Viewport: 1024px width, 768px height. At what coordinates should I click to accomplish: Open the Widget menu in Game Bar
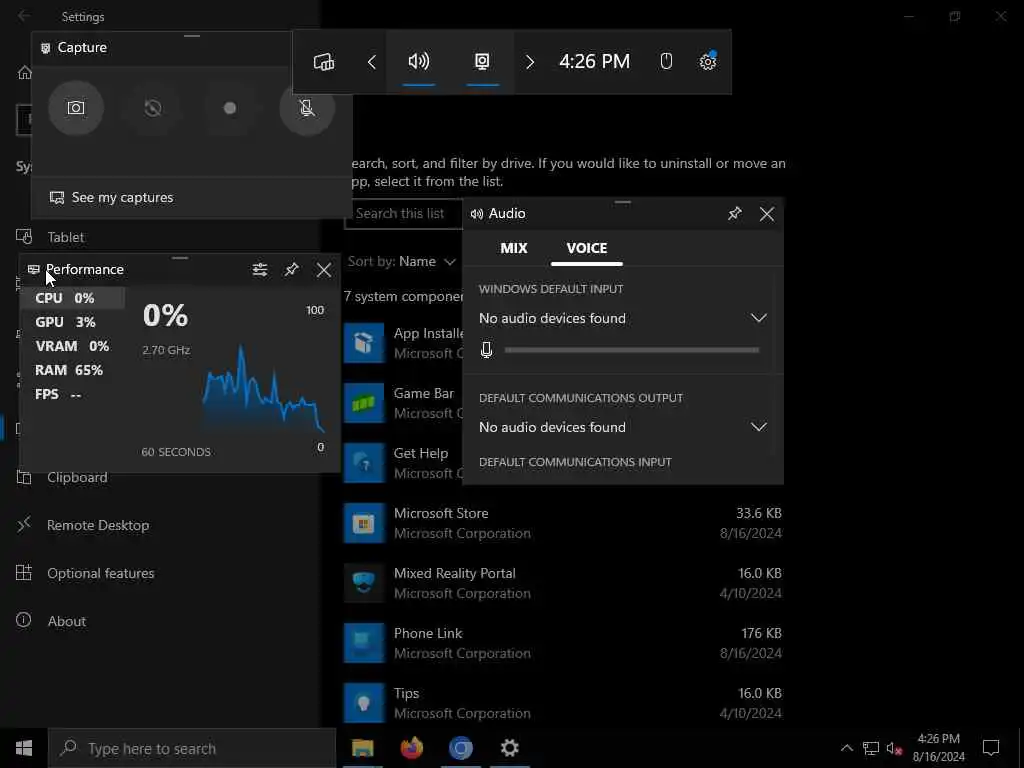pyautogui.click(x=324, y=62)
